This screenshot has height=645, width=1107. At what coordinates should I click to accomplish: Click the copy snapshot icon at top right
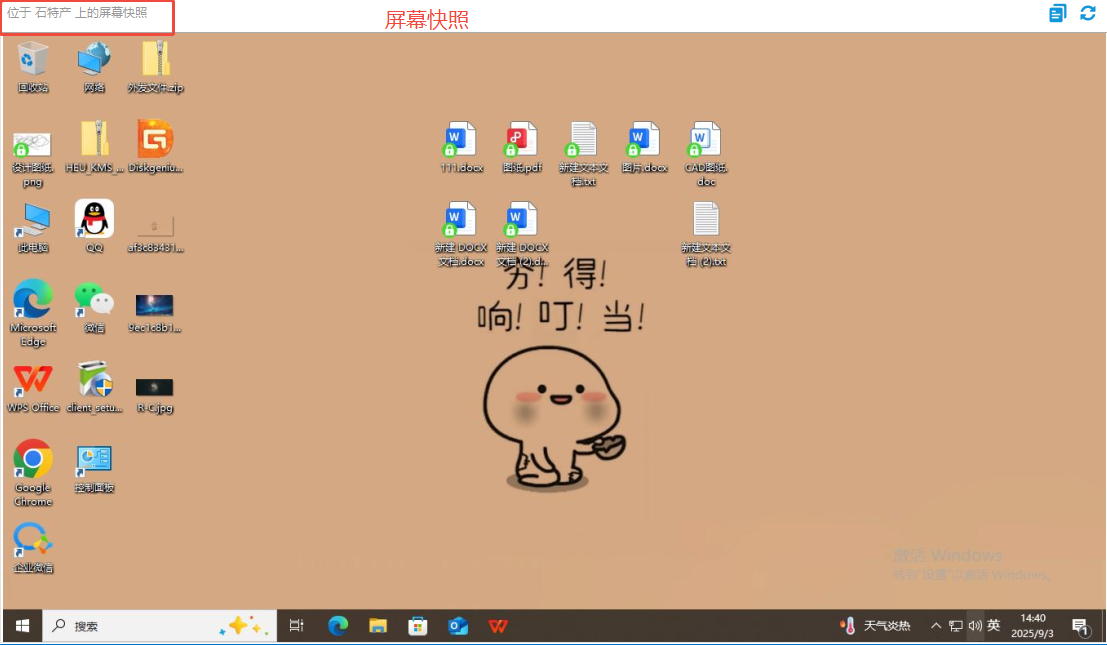tap(1058, 13)
